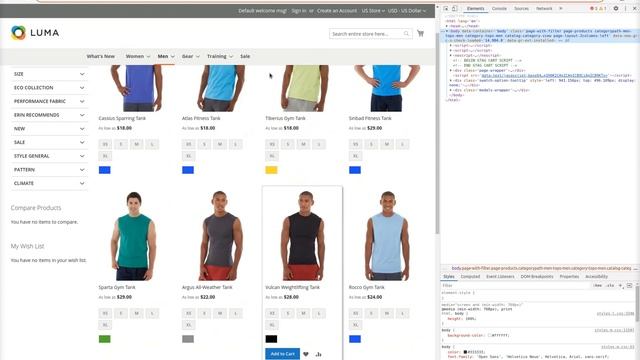Click the search magnifier icon
This screenshot has height=360, width=640.
pos(406,34)
